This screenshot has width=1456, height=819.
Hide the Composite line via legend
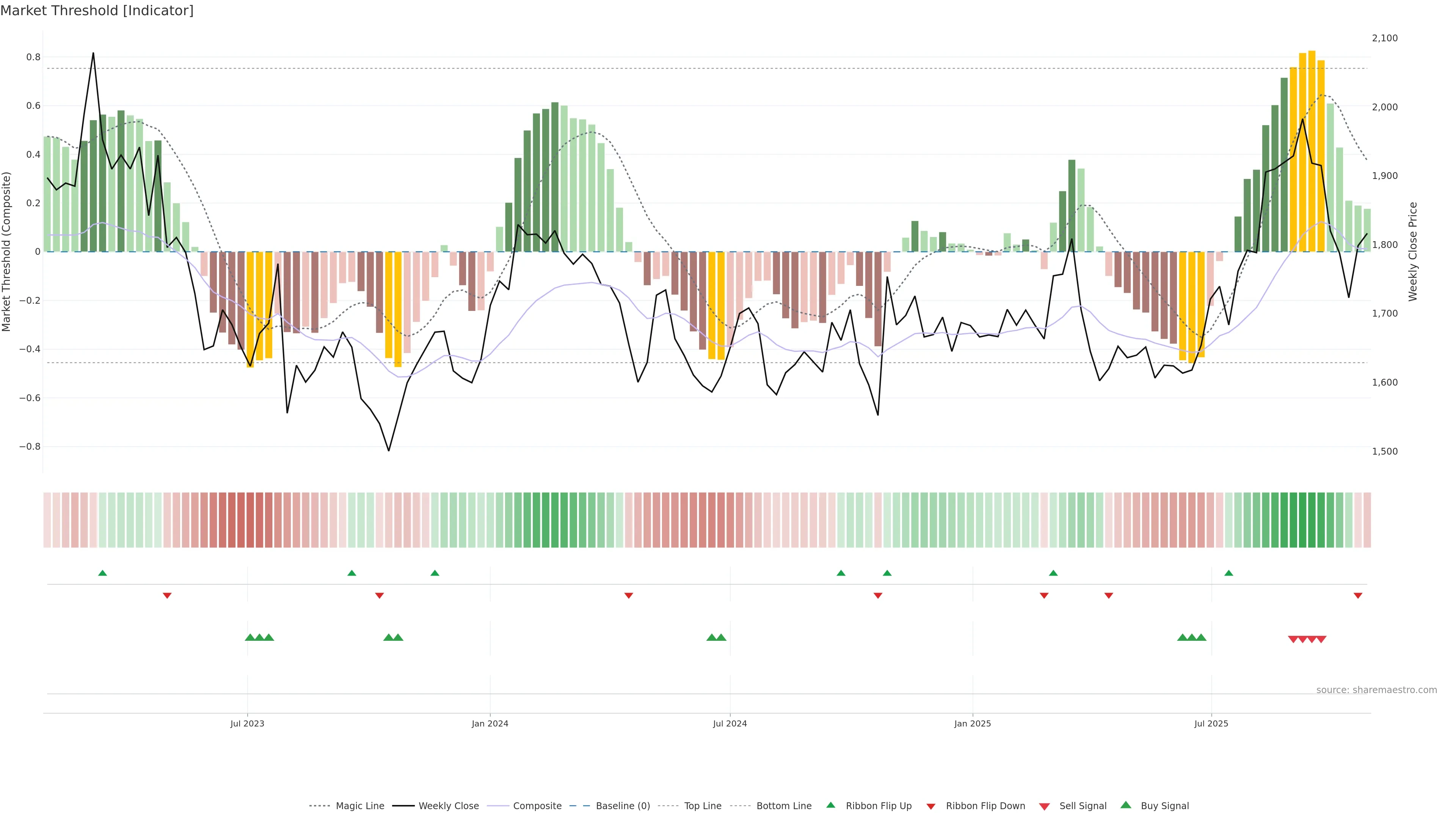(x=537, y=806)
